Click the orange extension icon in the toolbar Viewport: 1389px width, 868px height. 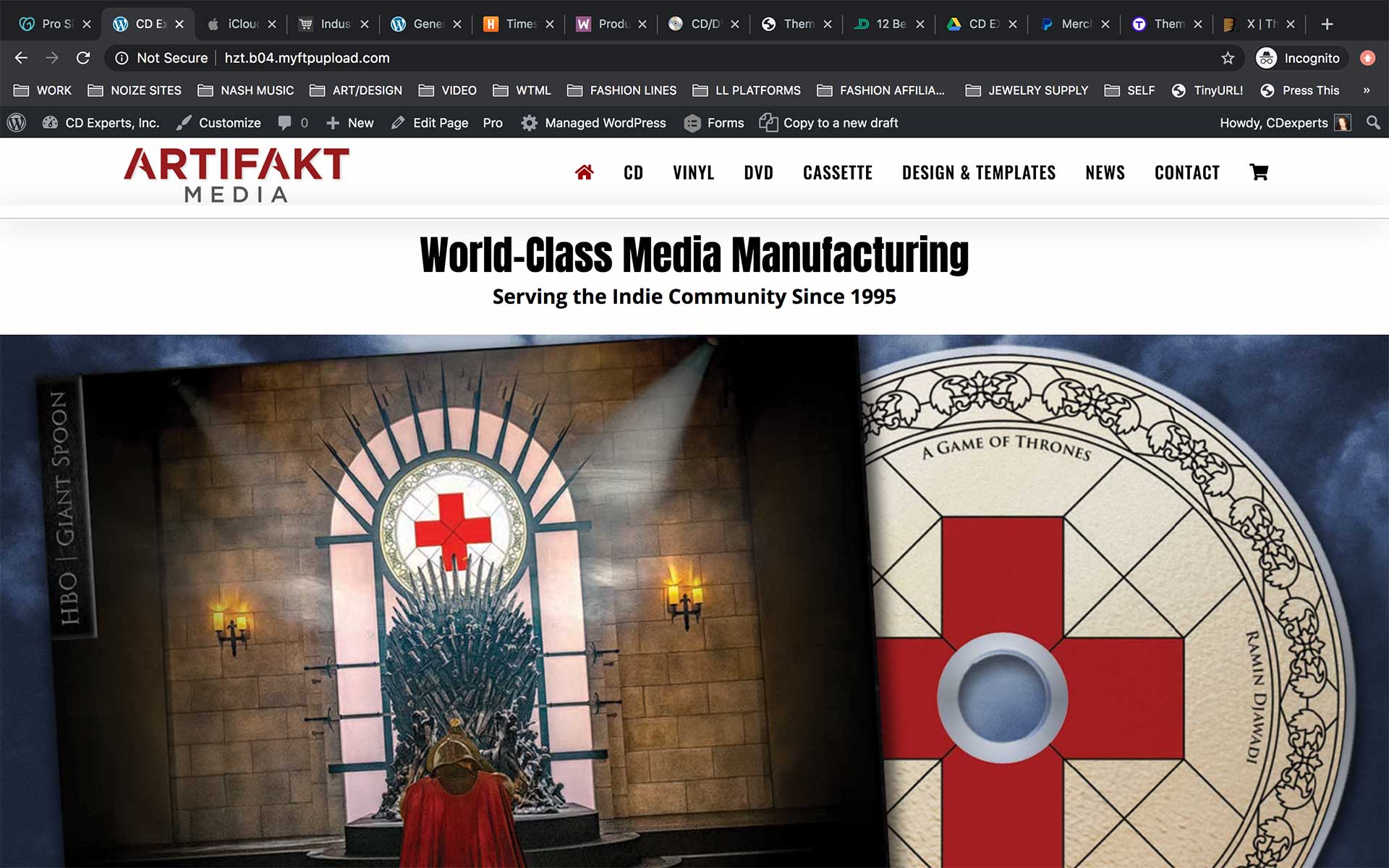click(x=1367, y=58)
